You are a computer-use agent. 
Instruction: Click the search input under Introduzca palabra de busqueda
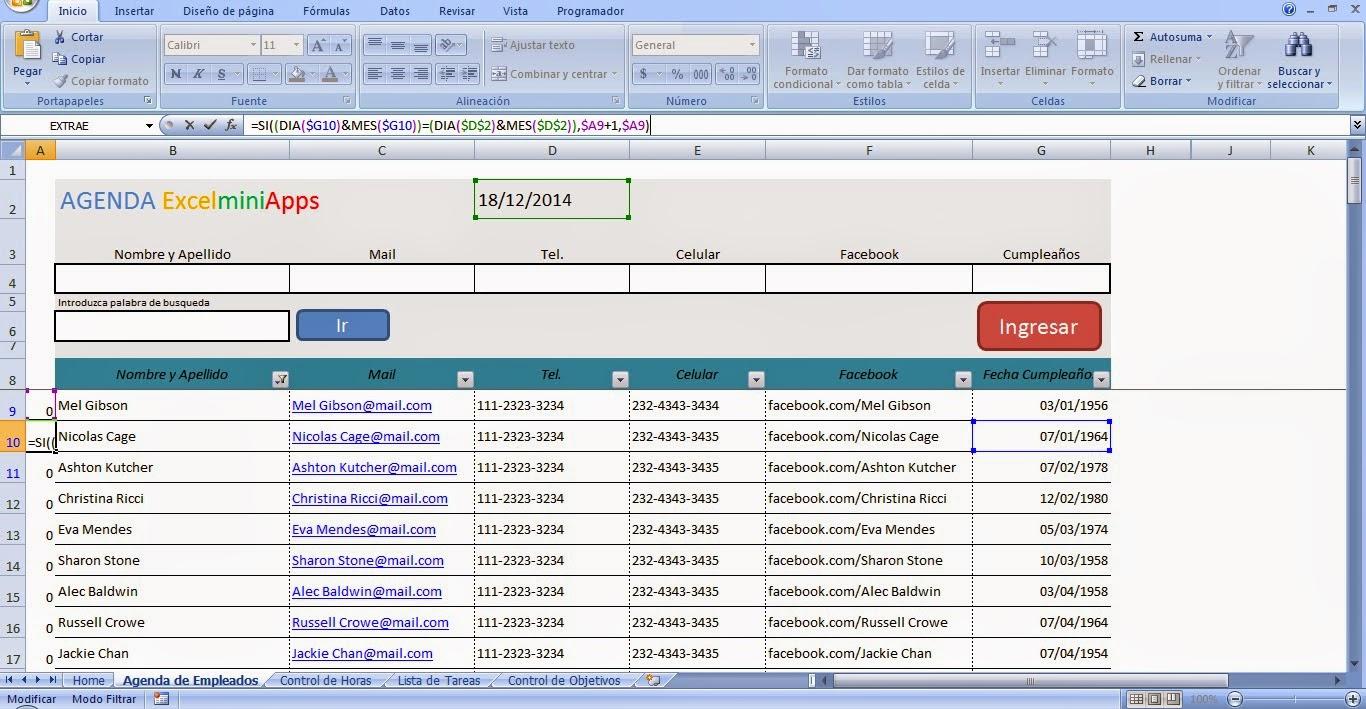pyautogui.click(x=170, y=325)
